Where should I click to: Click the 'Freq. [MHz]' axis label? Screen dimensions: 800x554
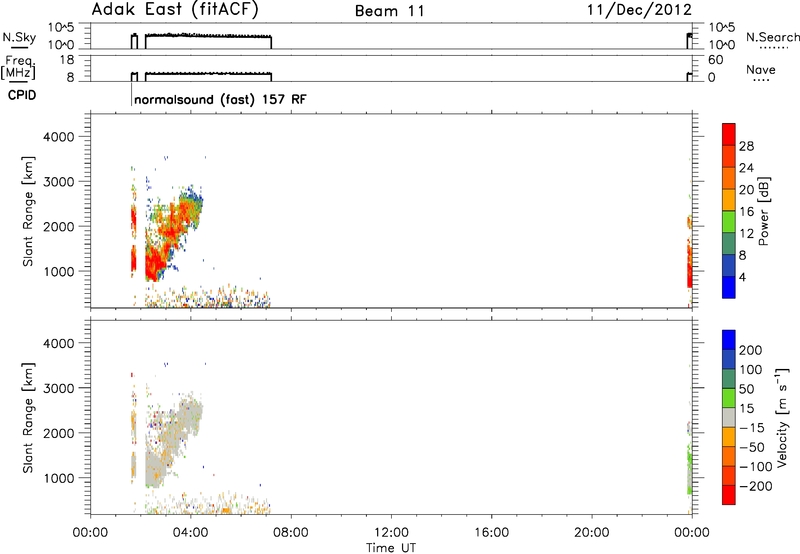coord(19,68)
